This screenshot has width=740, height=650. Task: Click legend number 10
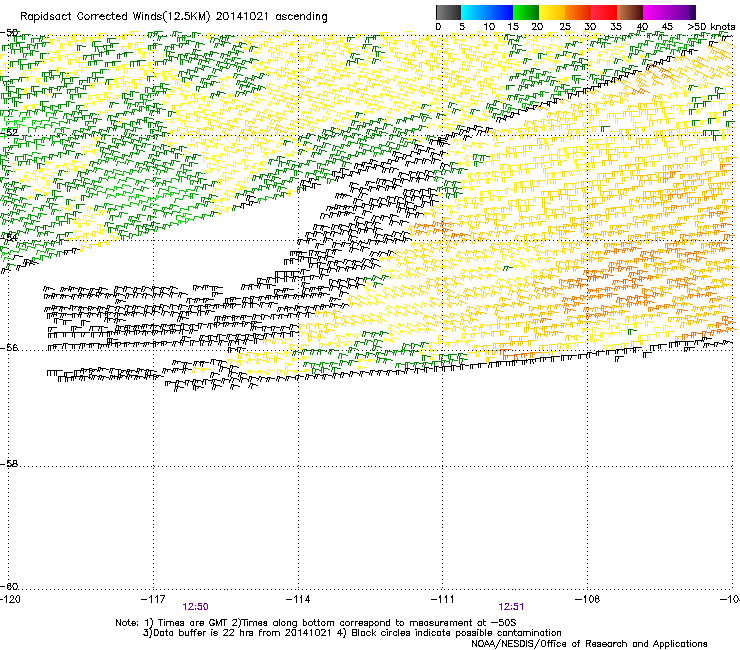489,27
